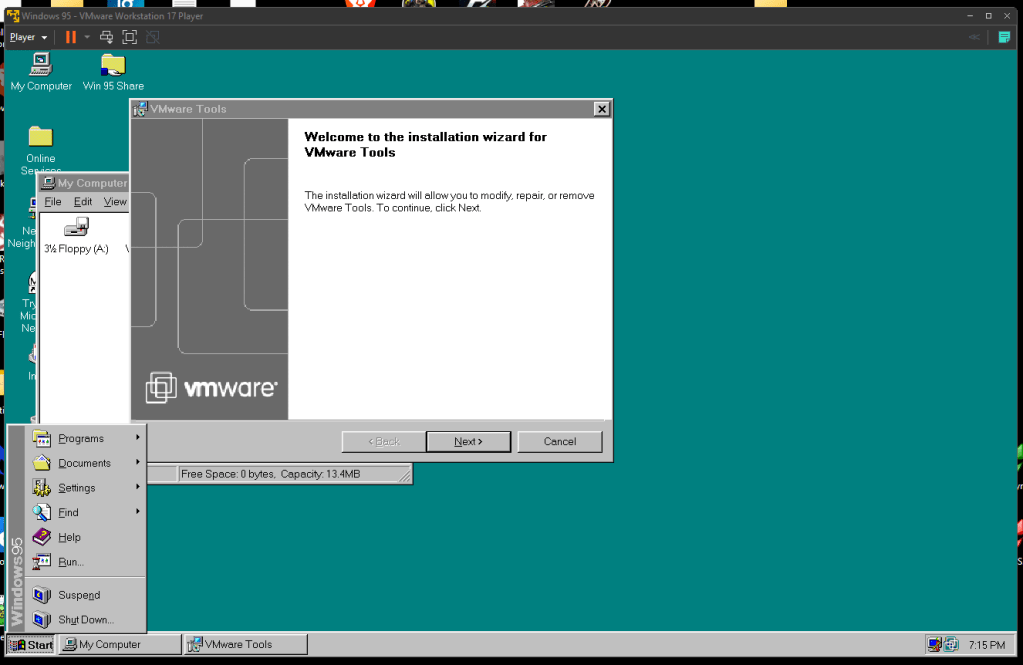Expand the Programs submenu in Start menu
The image size is (1023, 665).
coord(81,438)
